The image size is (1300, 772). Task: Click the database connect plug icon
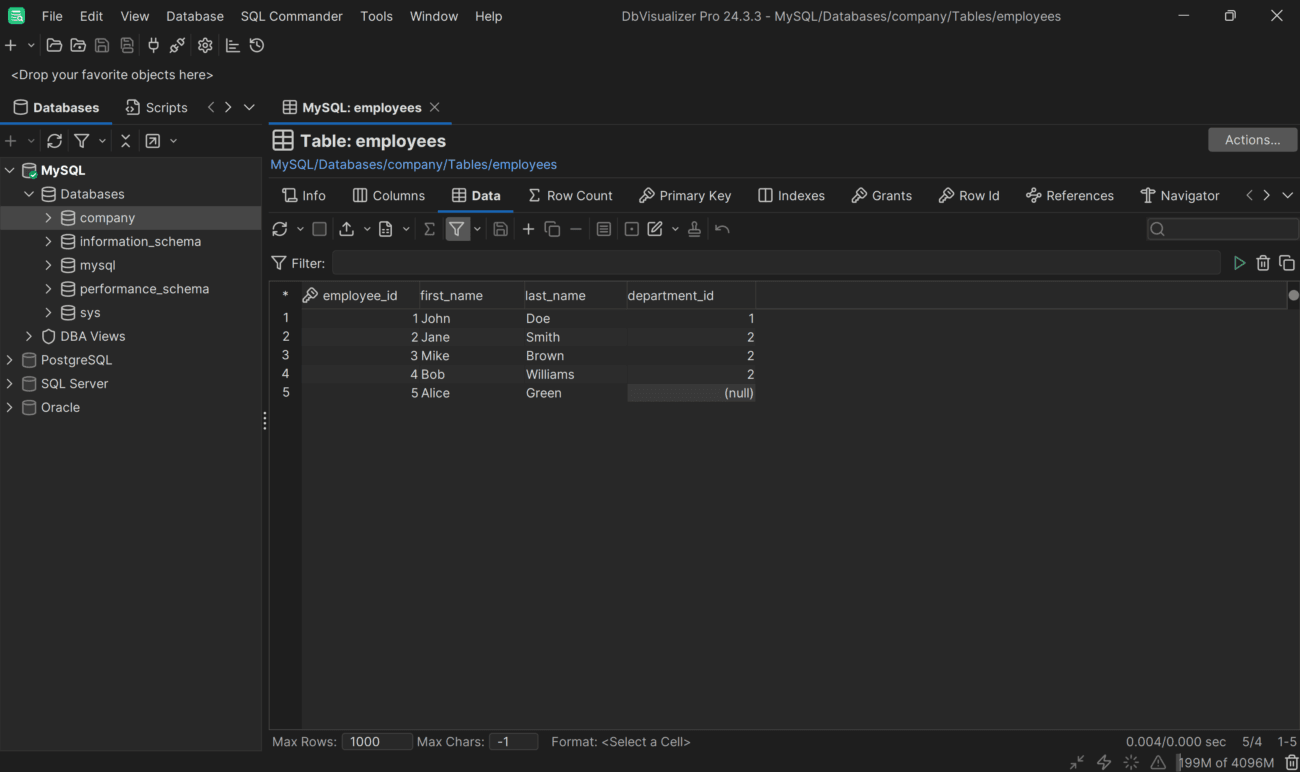click(x=153, y=45)
